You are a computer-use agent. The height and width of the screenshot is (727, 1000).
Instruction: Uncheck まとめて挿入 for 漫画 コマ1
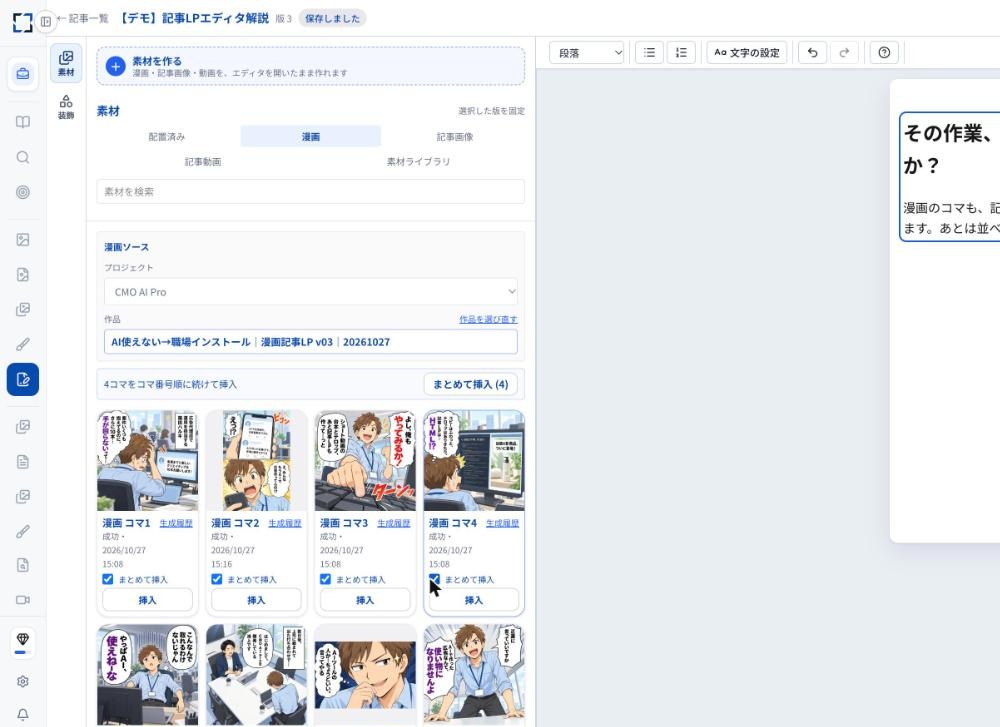pyautogui.click(x=108, y=579)
